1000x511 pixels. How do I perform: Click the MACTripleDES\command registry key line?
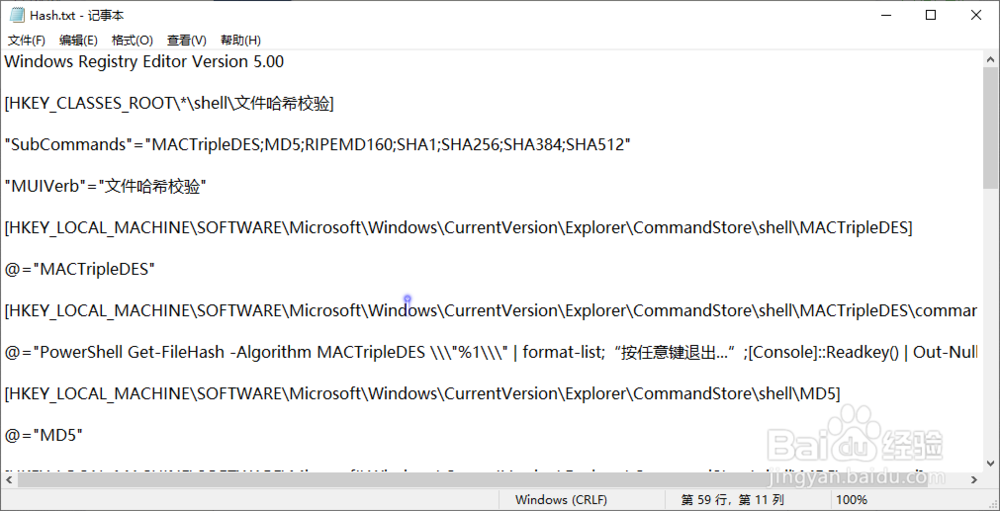point(491,311)
